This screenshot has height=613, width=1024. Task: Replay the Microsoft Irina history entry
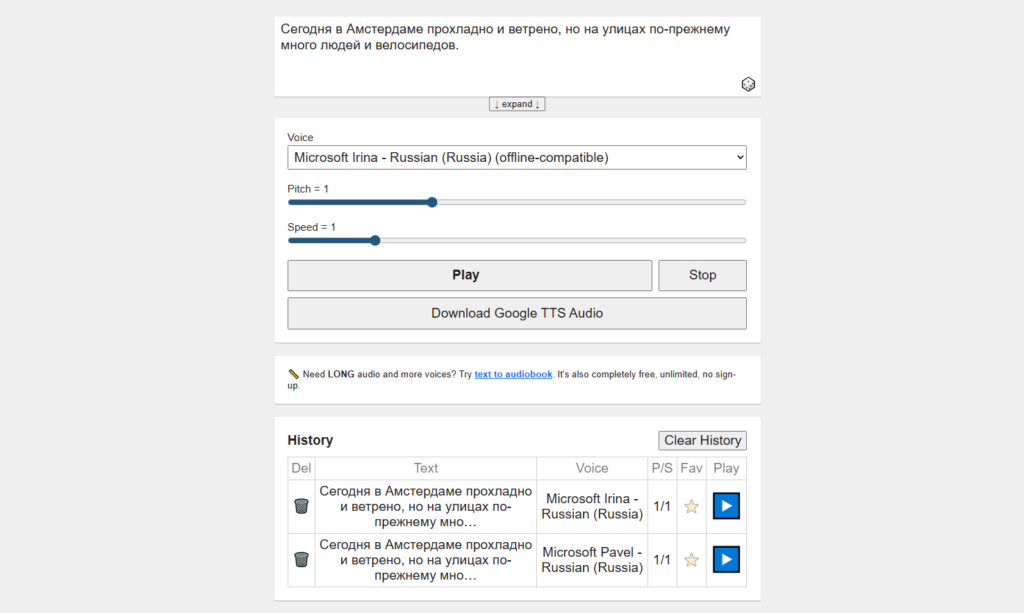pos(726,506)
